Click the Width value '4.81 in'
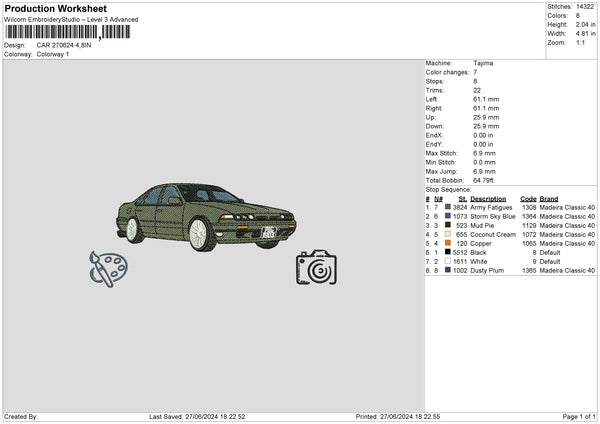The width and height of the screenshot is (600, 424). click(x=585, y=34)
